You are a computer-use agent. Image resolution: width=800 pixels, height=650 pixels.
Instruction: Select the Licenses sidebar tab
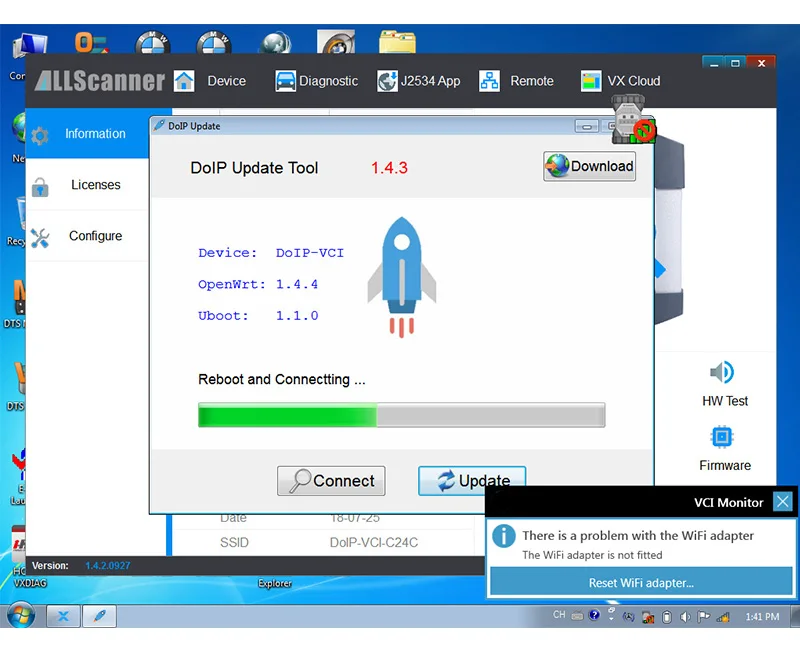click(87, 185)
